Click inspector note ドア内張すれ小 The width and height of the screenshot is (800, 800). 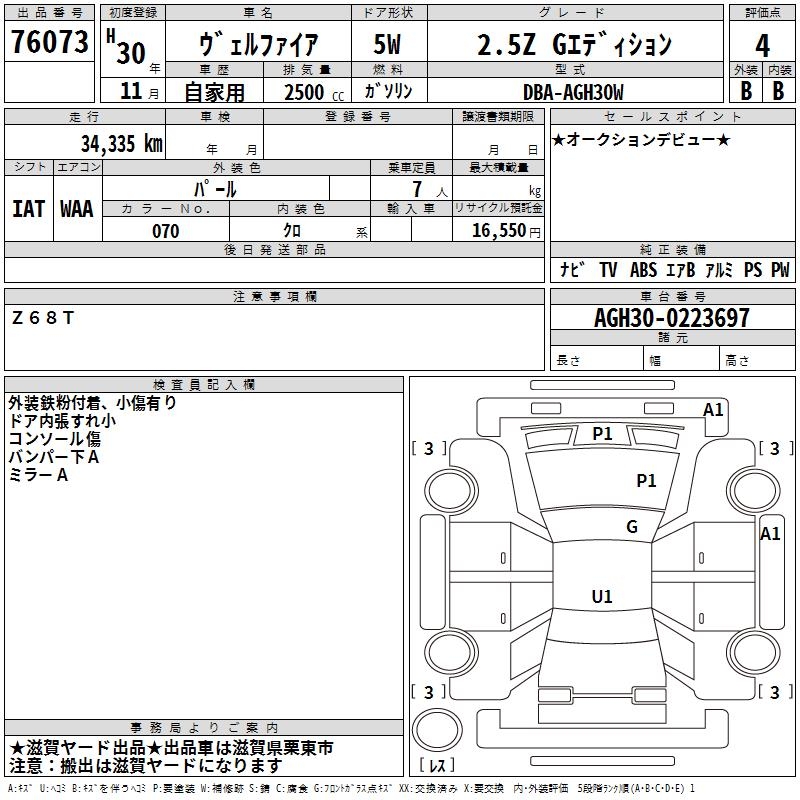tap(62, 421)
